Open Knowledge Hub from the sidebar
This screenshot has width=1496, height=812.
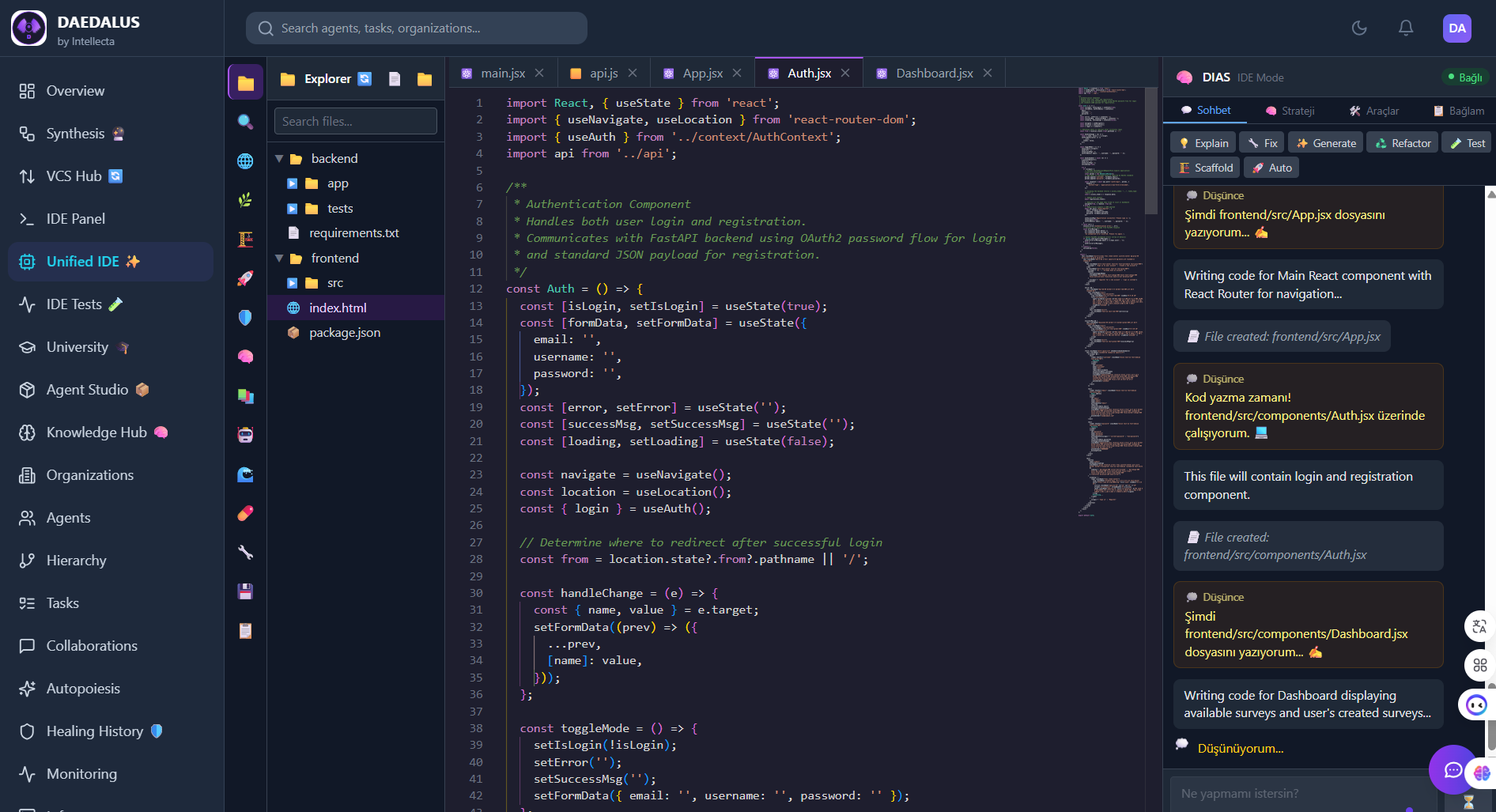point(96,432)
